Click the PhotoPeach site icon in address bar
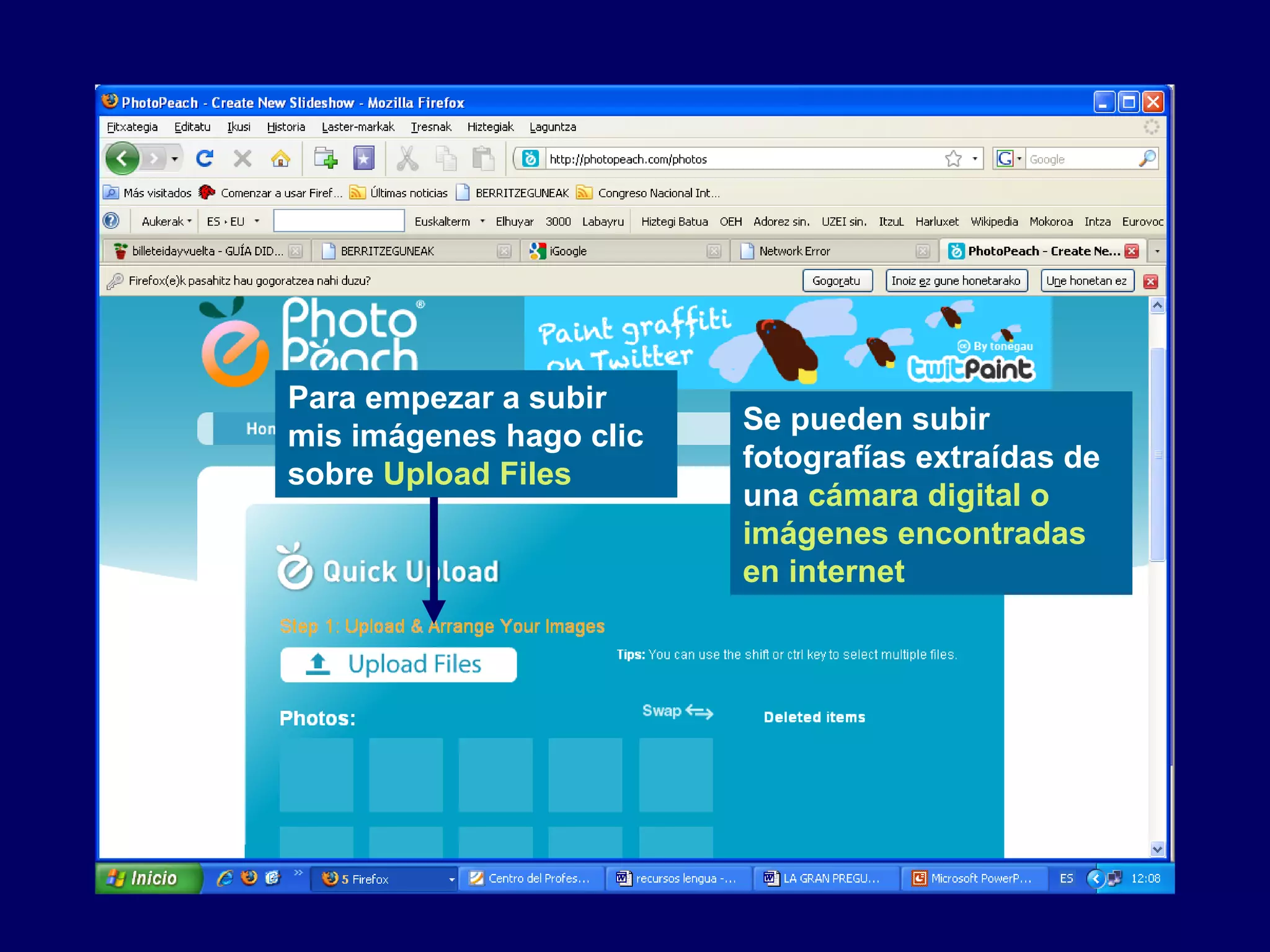This screenshot has height=952, width=1270. (530, 159)
